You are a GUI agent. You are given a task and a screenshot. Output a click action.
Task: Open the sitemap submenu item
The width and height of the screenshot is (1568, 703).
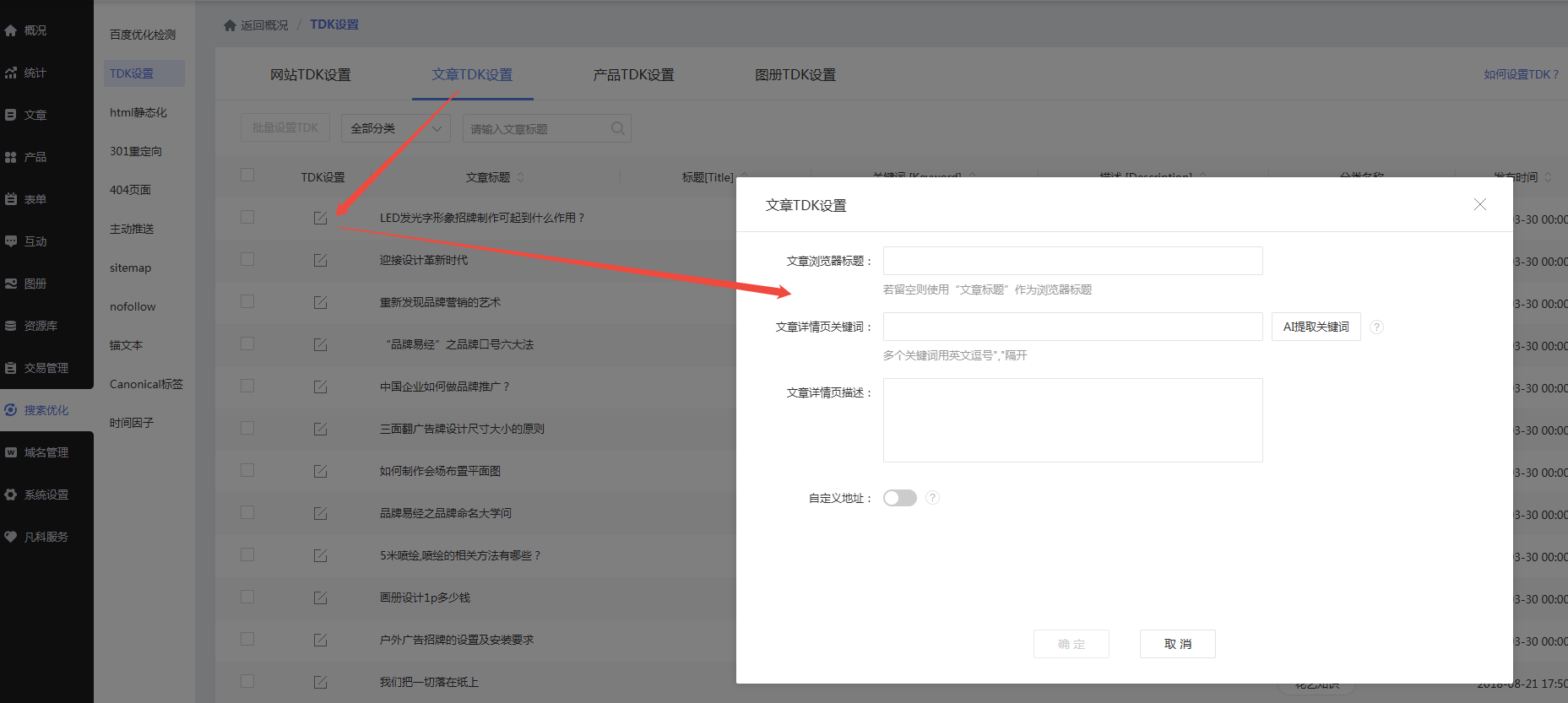coord(131,268)
